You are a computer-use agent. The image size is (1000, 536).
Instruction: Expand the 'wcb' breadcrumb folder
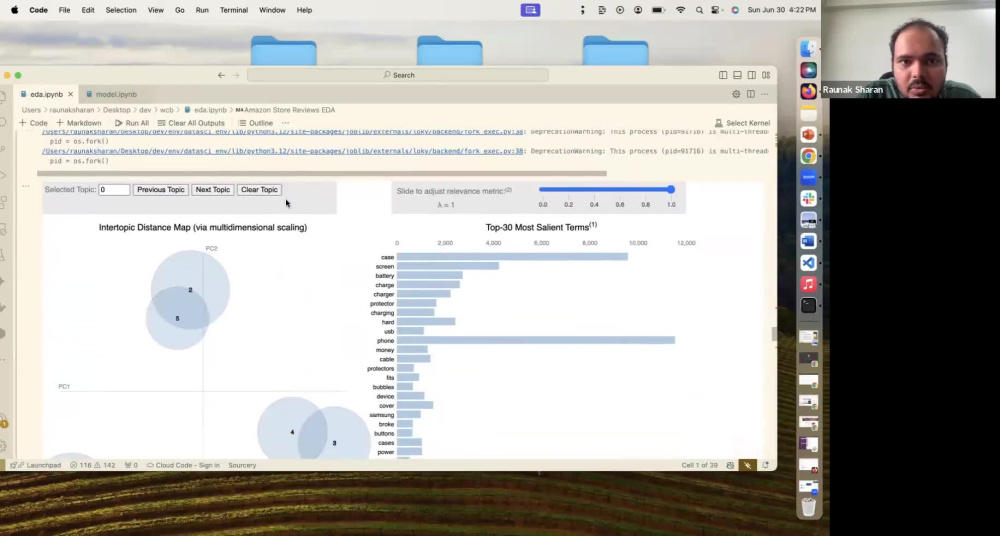click(x=166, y=110)
